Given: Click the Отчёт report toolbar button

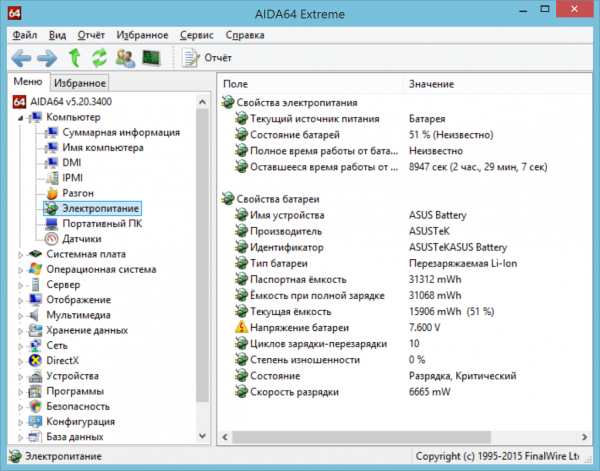Looking at the screenshot, I should [207, 58].
